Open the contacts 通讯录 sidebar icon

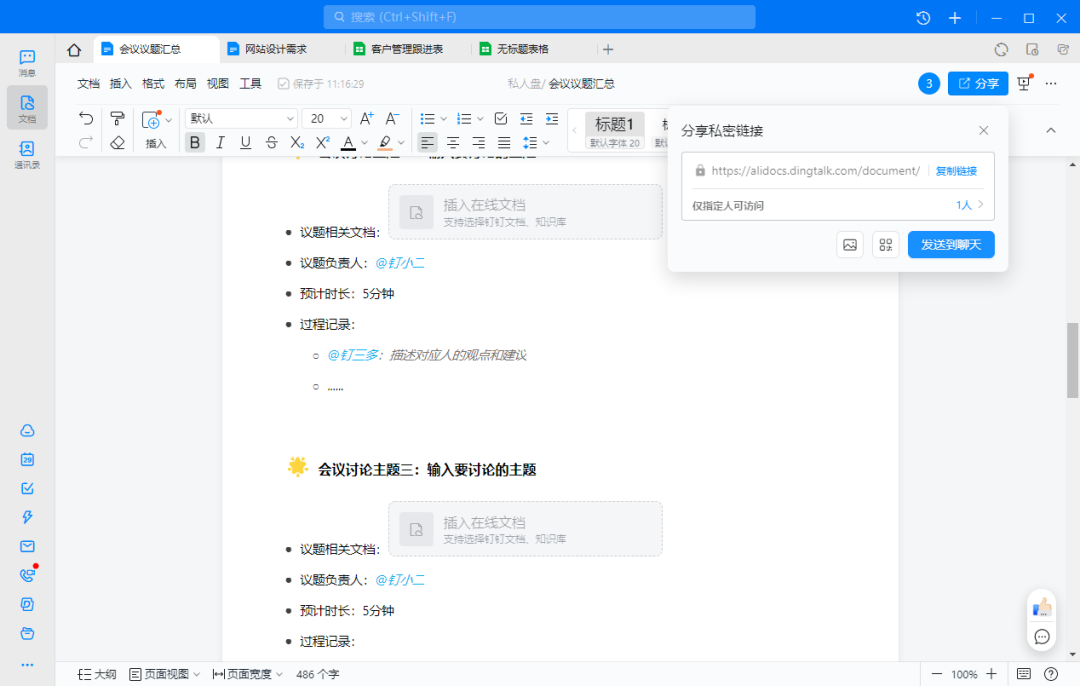pyautogui.click(x=27, y=153)
